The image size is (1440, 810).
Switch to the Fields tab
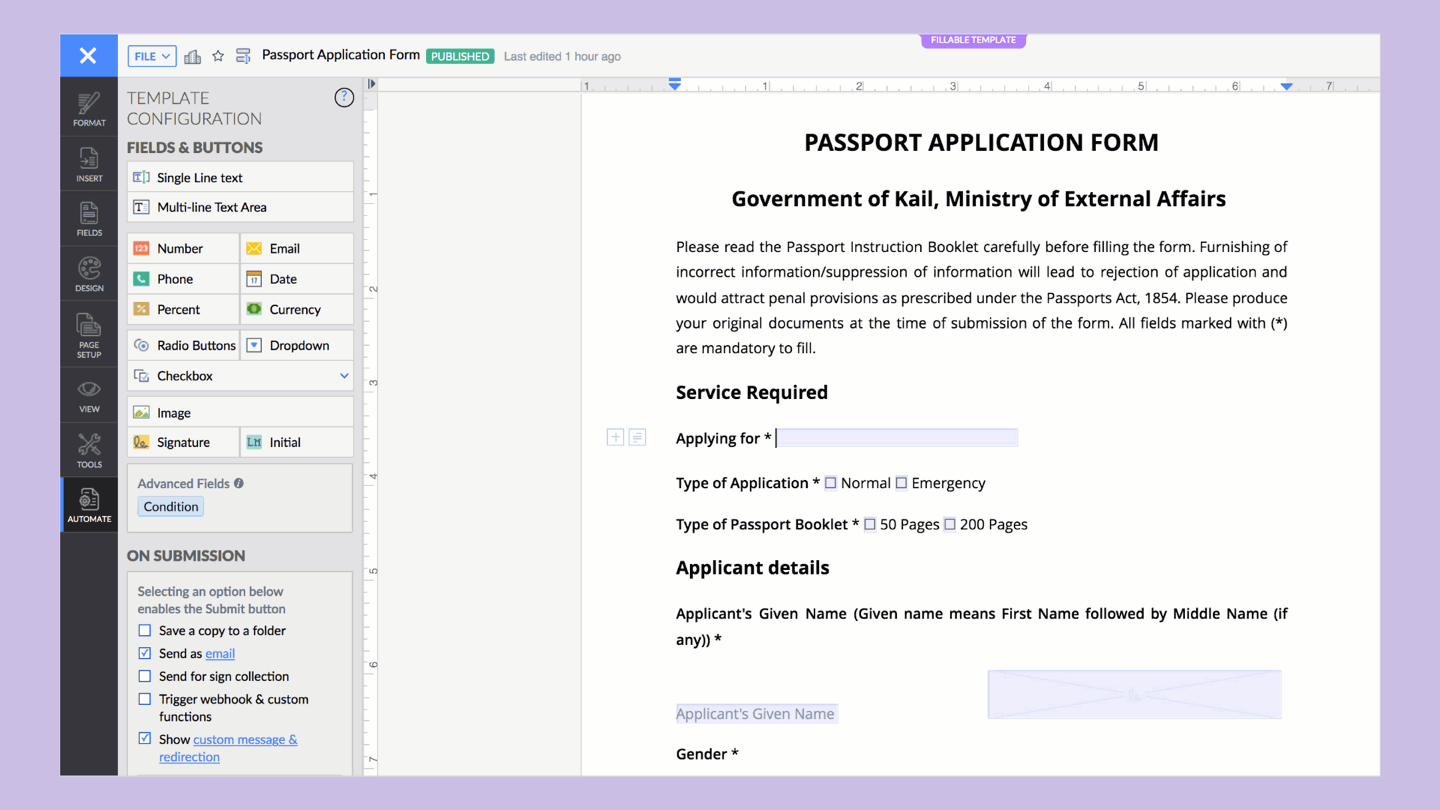(89, 219)
